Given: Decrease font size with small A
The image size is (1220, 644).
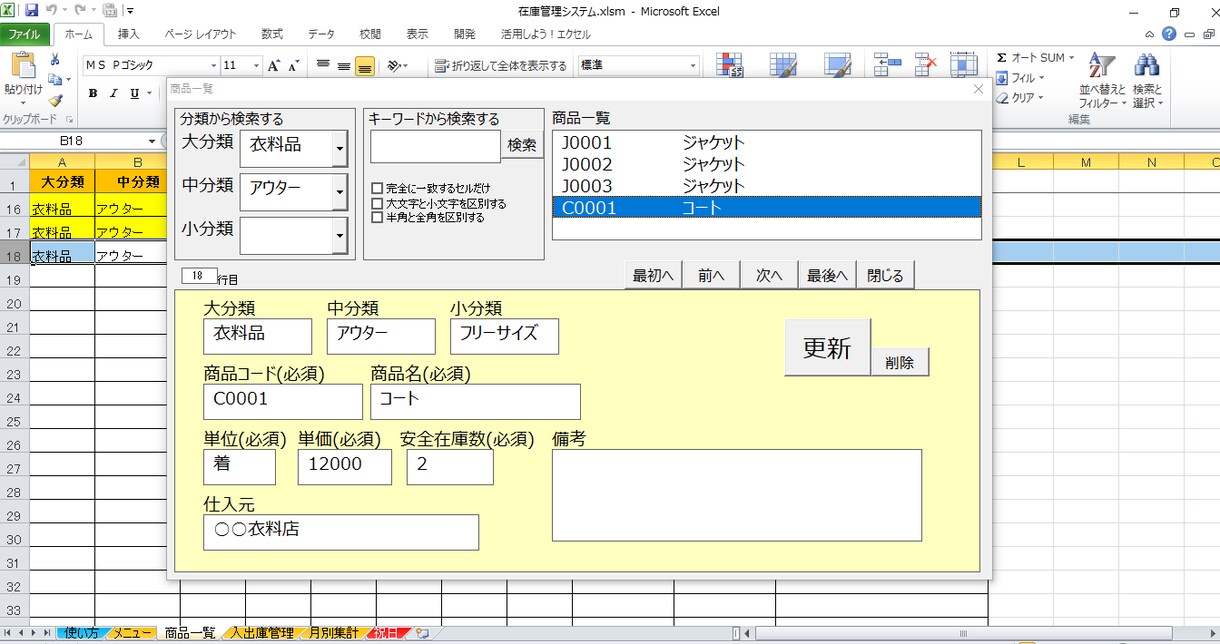Looking at the screenshot, I should point(293,66).
